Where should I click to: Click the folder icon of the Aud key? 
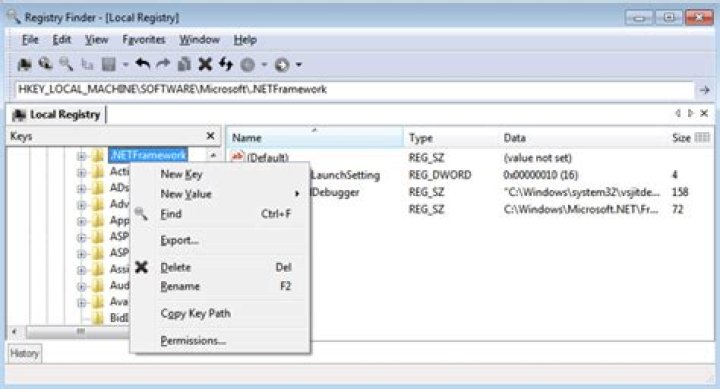pos(97,286)
